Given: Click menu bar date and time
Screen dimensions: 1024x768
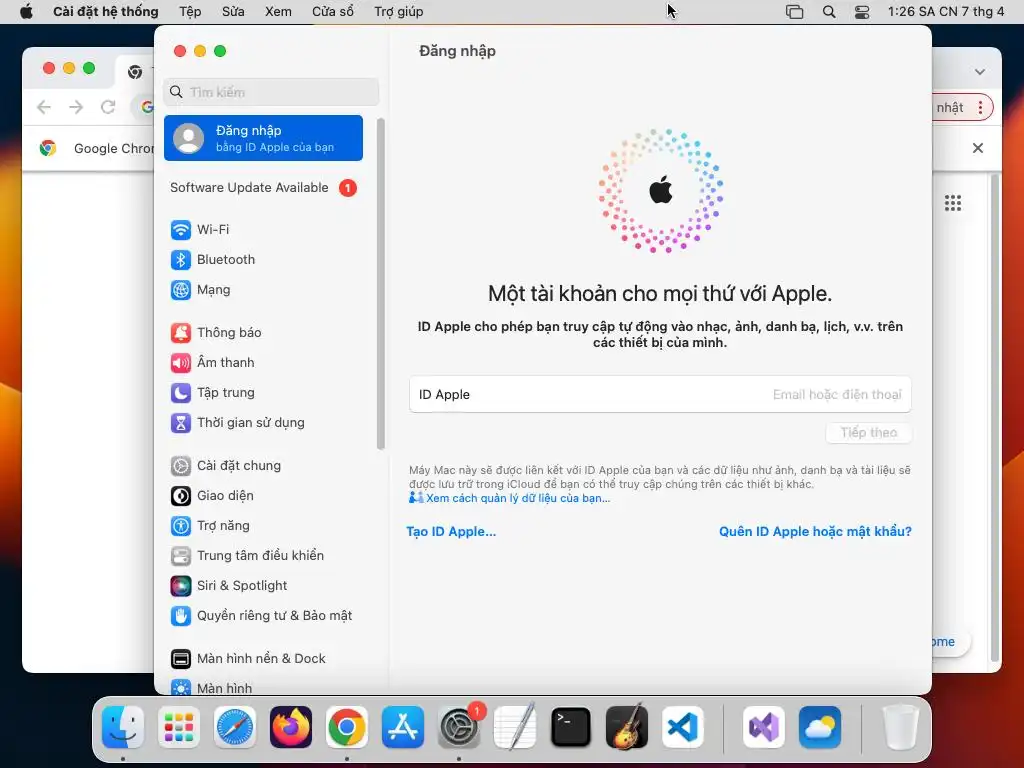Looking at the screenshot, I should (946, 12).
